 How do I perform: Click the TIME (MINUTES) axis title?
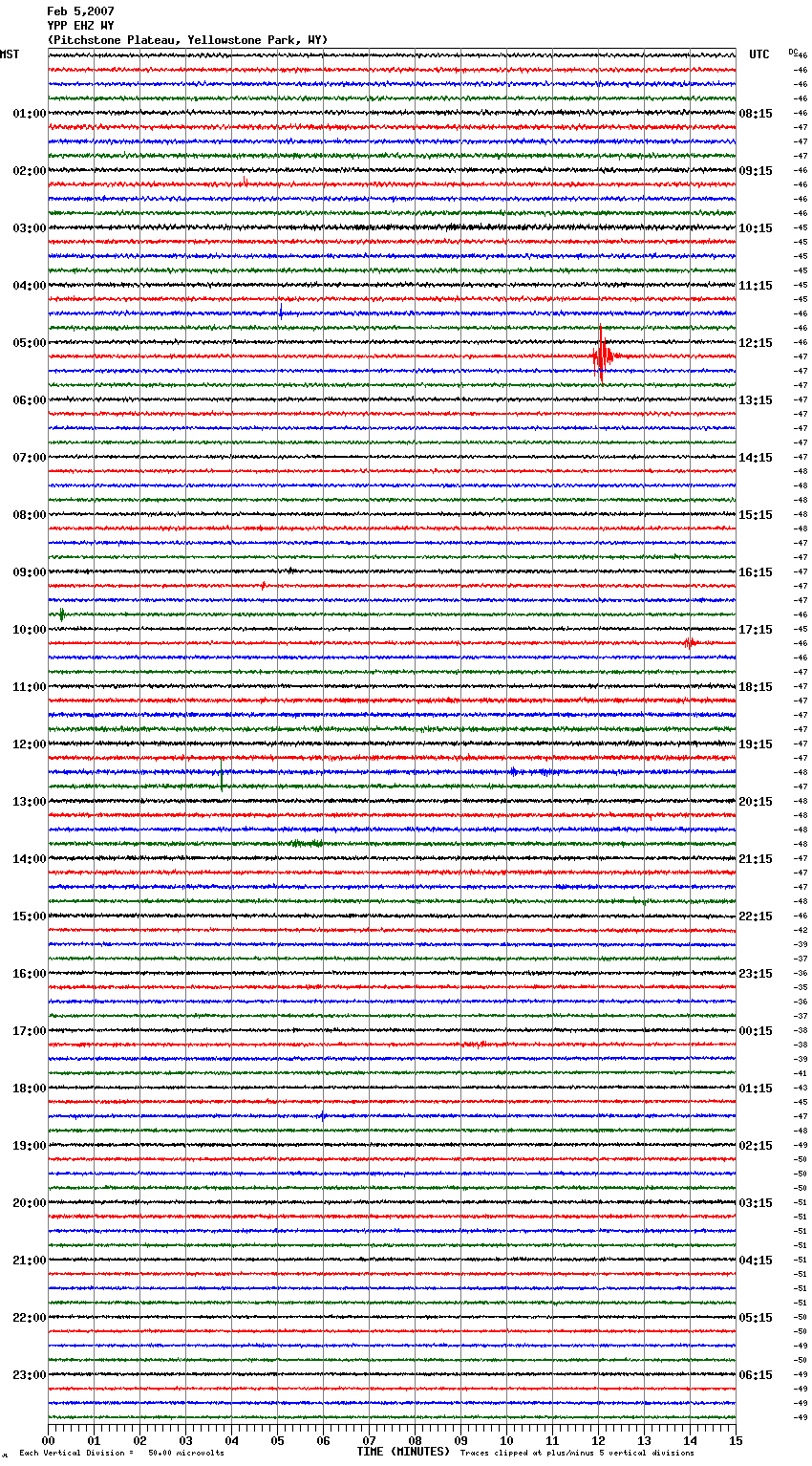[403, 1452]
